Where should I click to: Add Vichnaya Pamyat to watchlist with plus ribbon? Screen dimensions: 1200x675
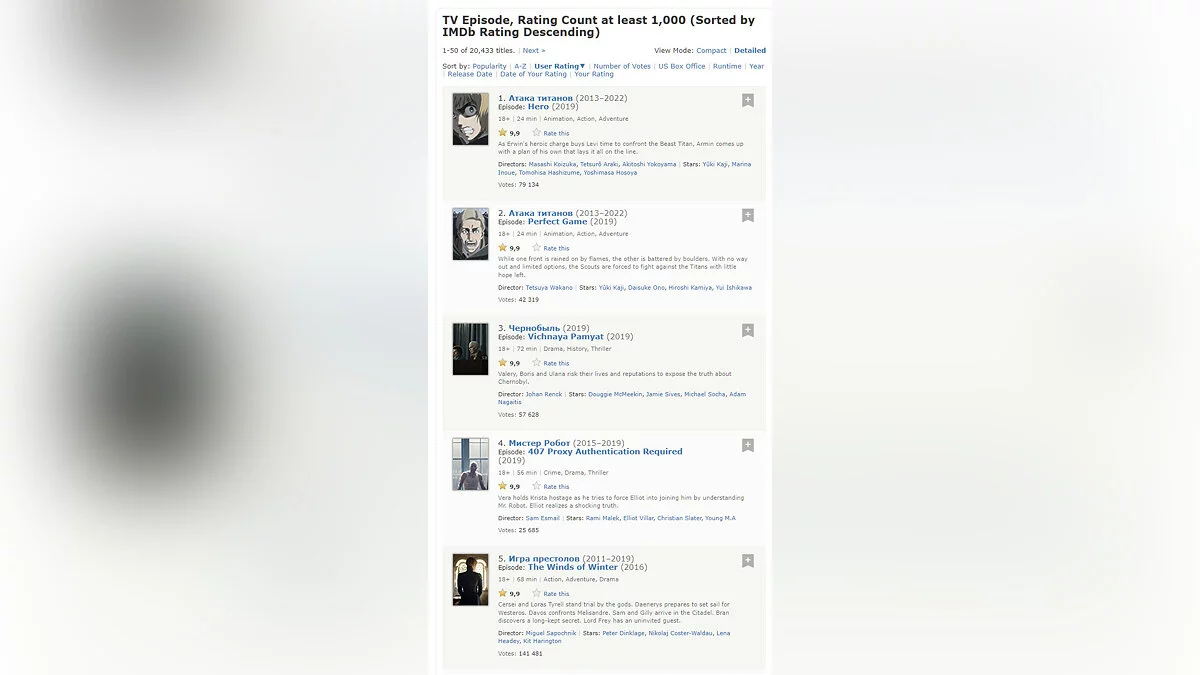[748, 330]
